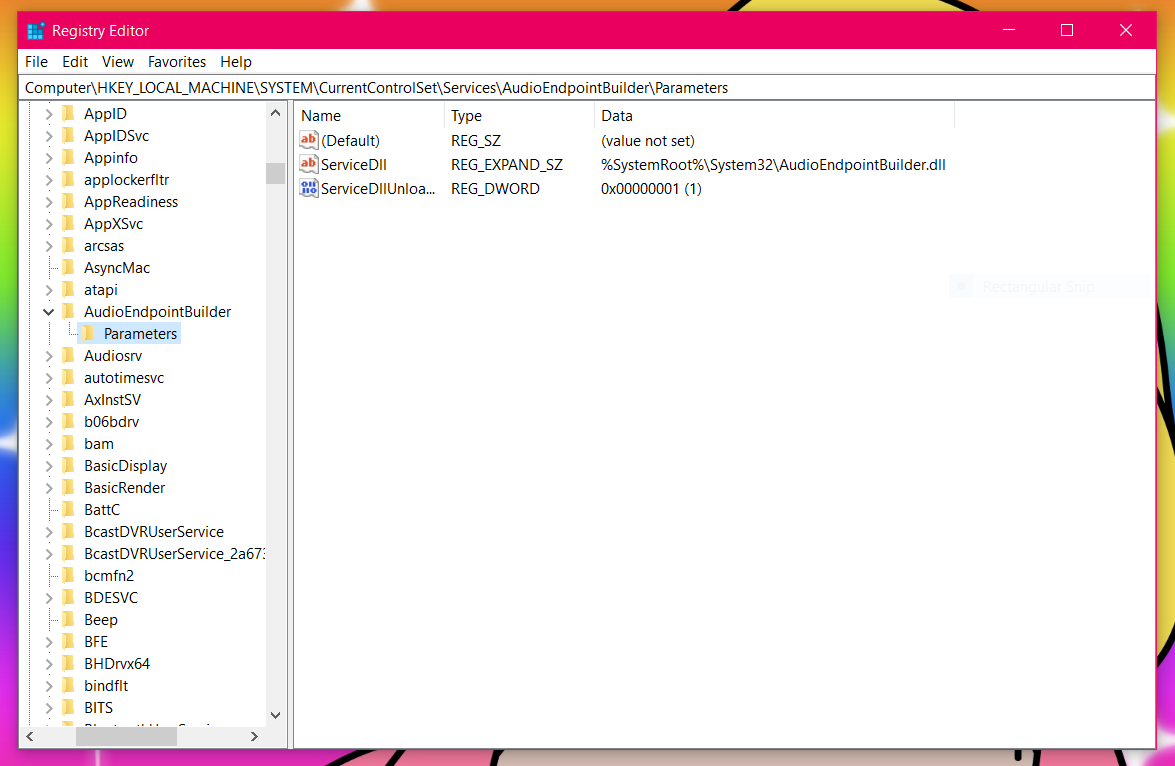Select the bindflt key label

pyautogui.click(x=106, y=685)
